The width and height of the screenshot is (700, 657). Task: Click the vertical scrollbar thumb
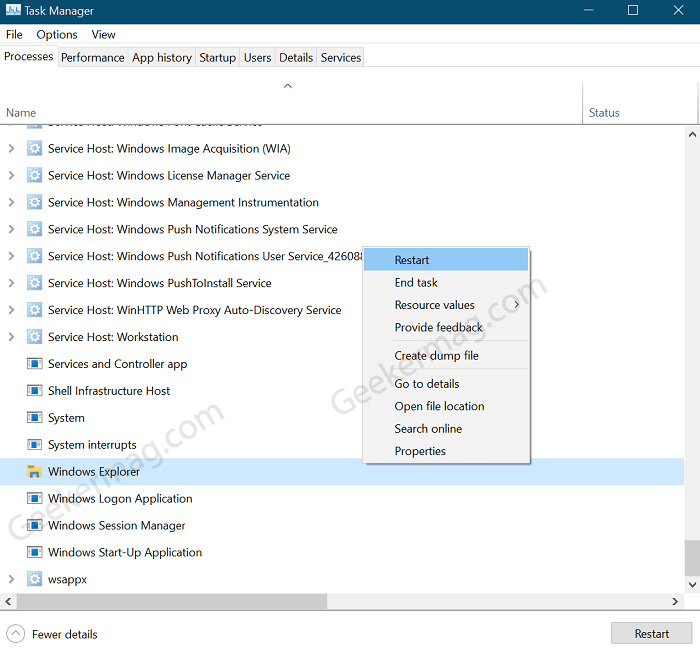pos(692,558)
